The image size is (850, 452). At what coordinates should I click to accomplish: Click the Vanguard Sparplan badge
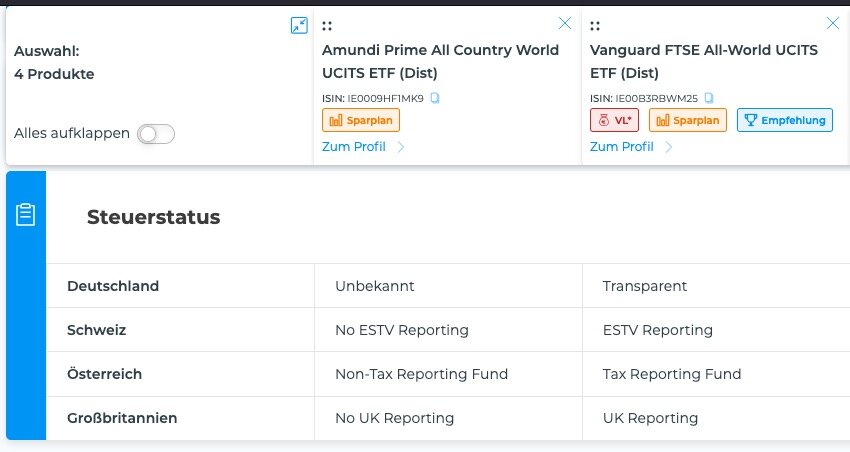pos(688,120)
